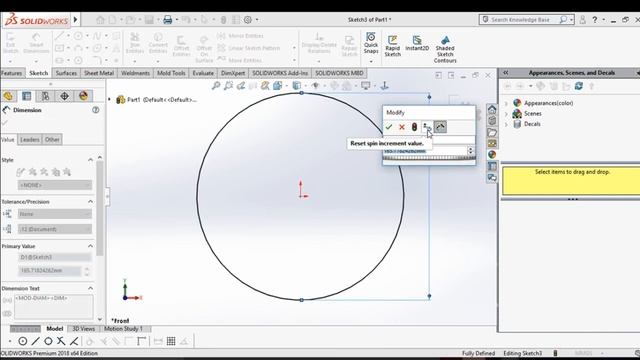Screen dimensions: 640x360
Task: Toggle Instant2D in the ribbon
Action: coord(417,43)
